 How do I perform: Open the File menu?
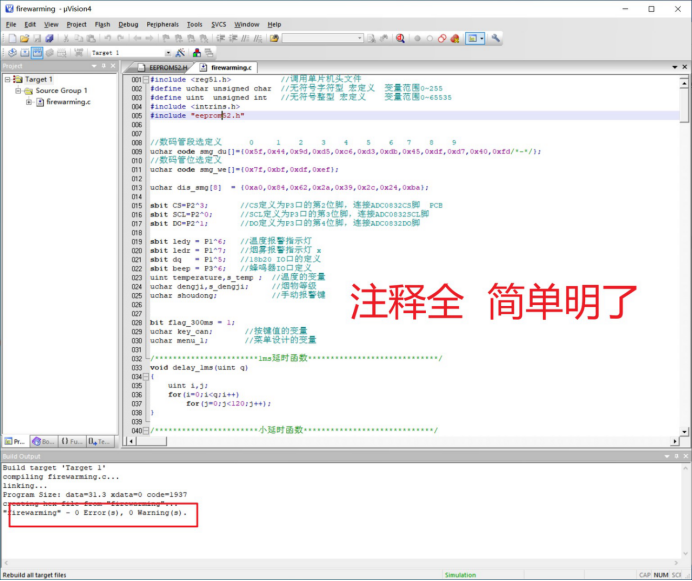point(11,24)
